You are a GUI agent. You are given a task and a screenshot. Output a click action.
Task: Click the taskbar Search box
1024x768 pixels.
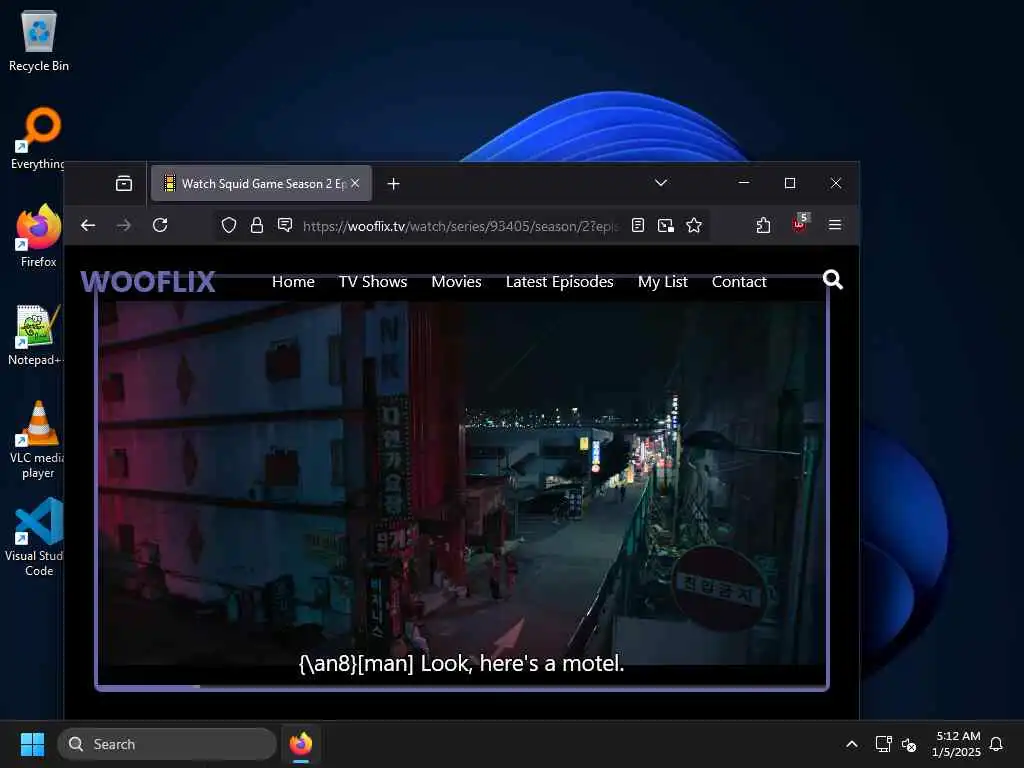pyautogui.click(x=167, y=744)
